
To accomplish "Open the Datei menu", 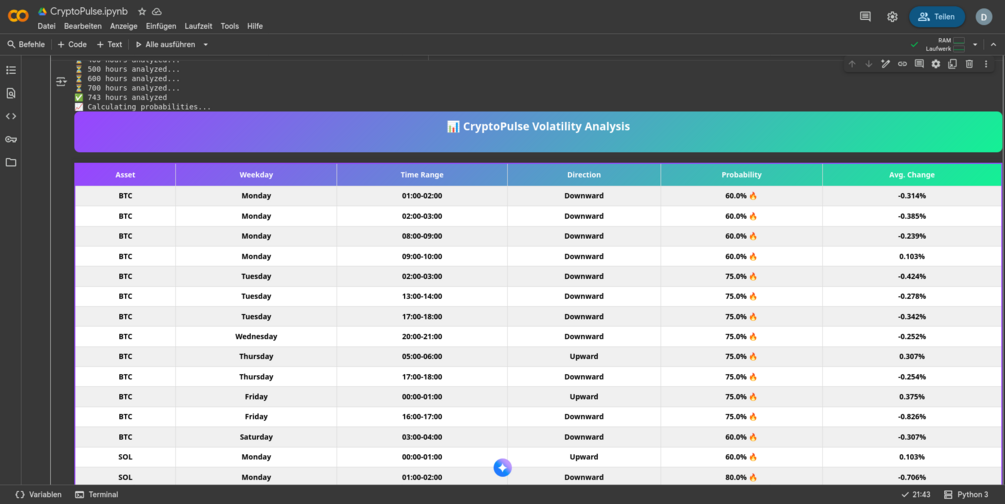I will (x=46, y=26).
